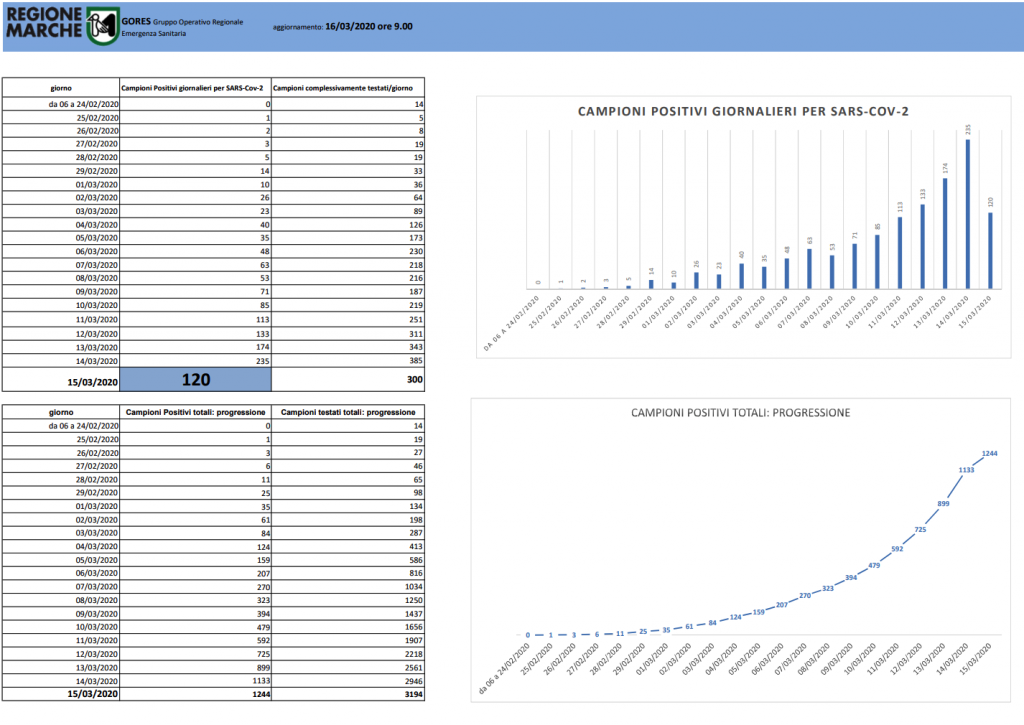Select the 15/03/2020 axis label of the line chart

[974, 660]
